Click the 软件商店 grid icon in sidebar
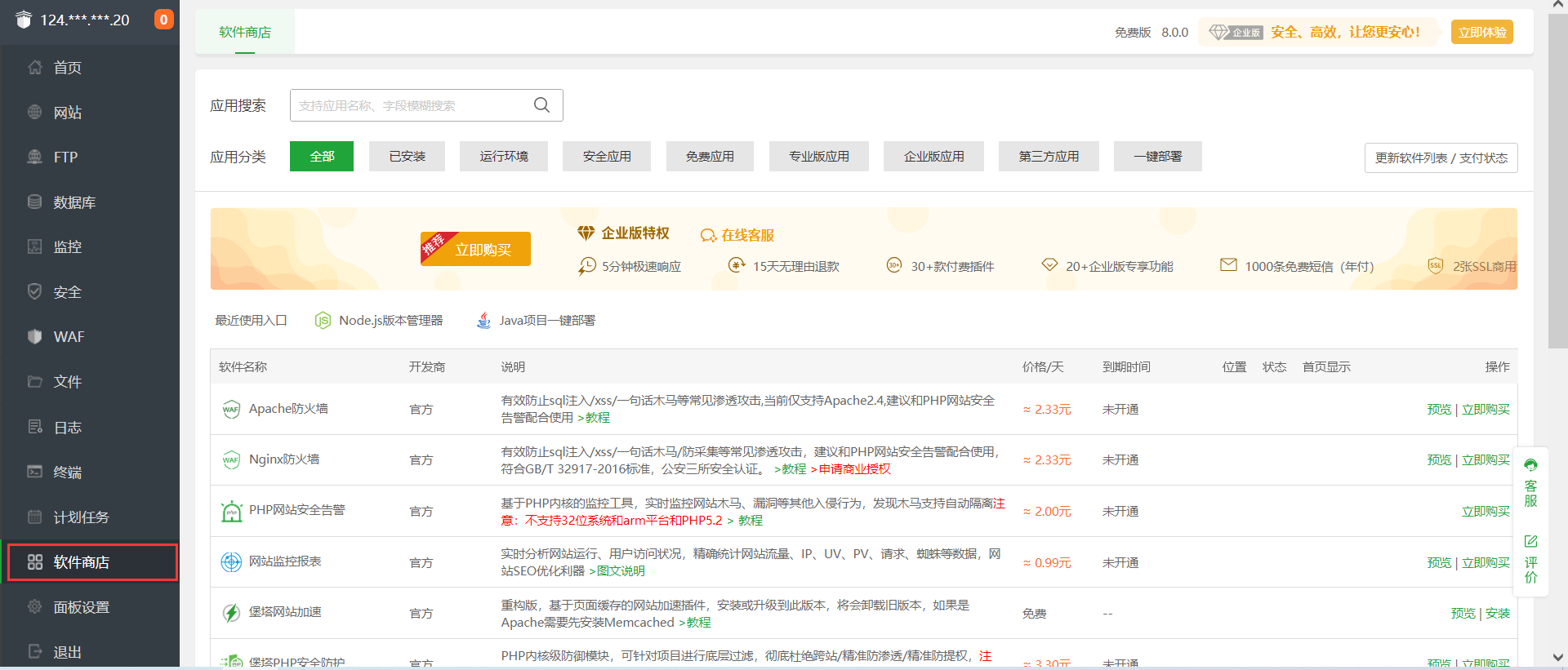The width and height of the screenshot is (1568, 670). pyautogui.click(x=34, y=562)
